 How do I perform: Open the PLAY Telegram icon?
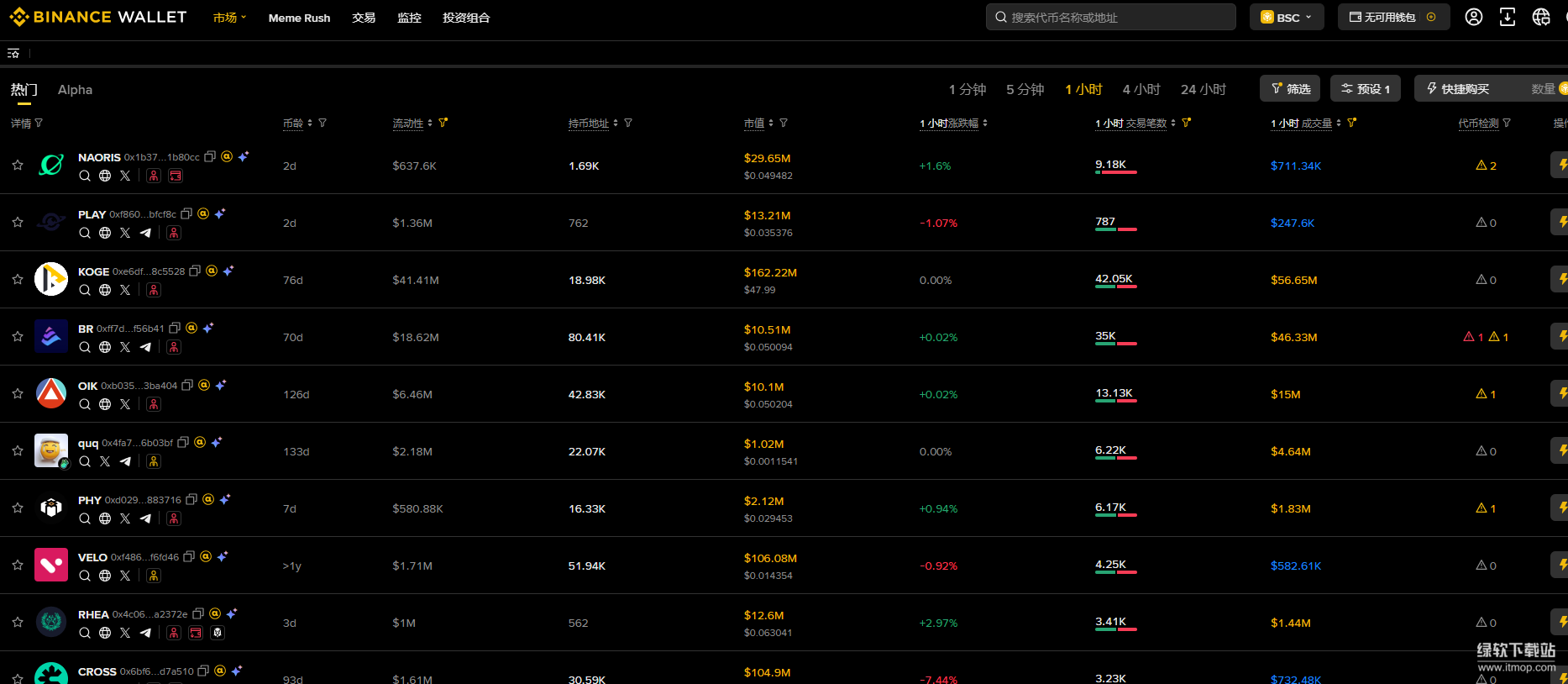(x=145, y=233)
